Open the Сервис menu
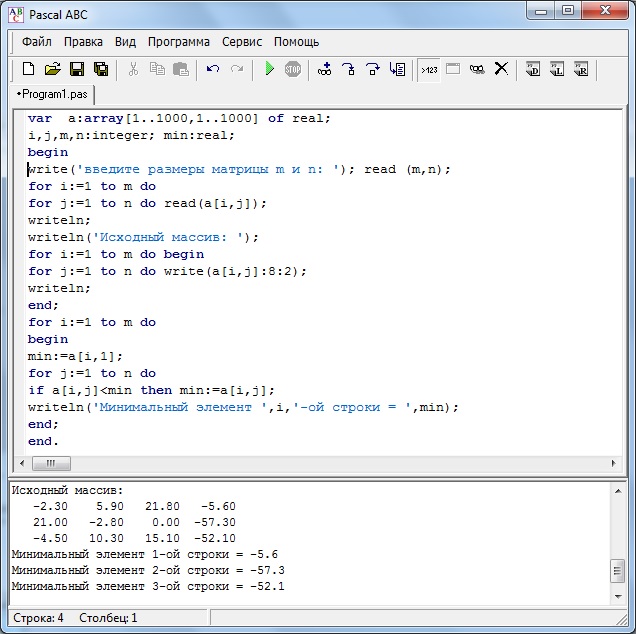 pos(242,42)
